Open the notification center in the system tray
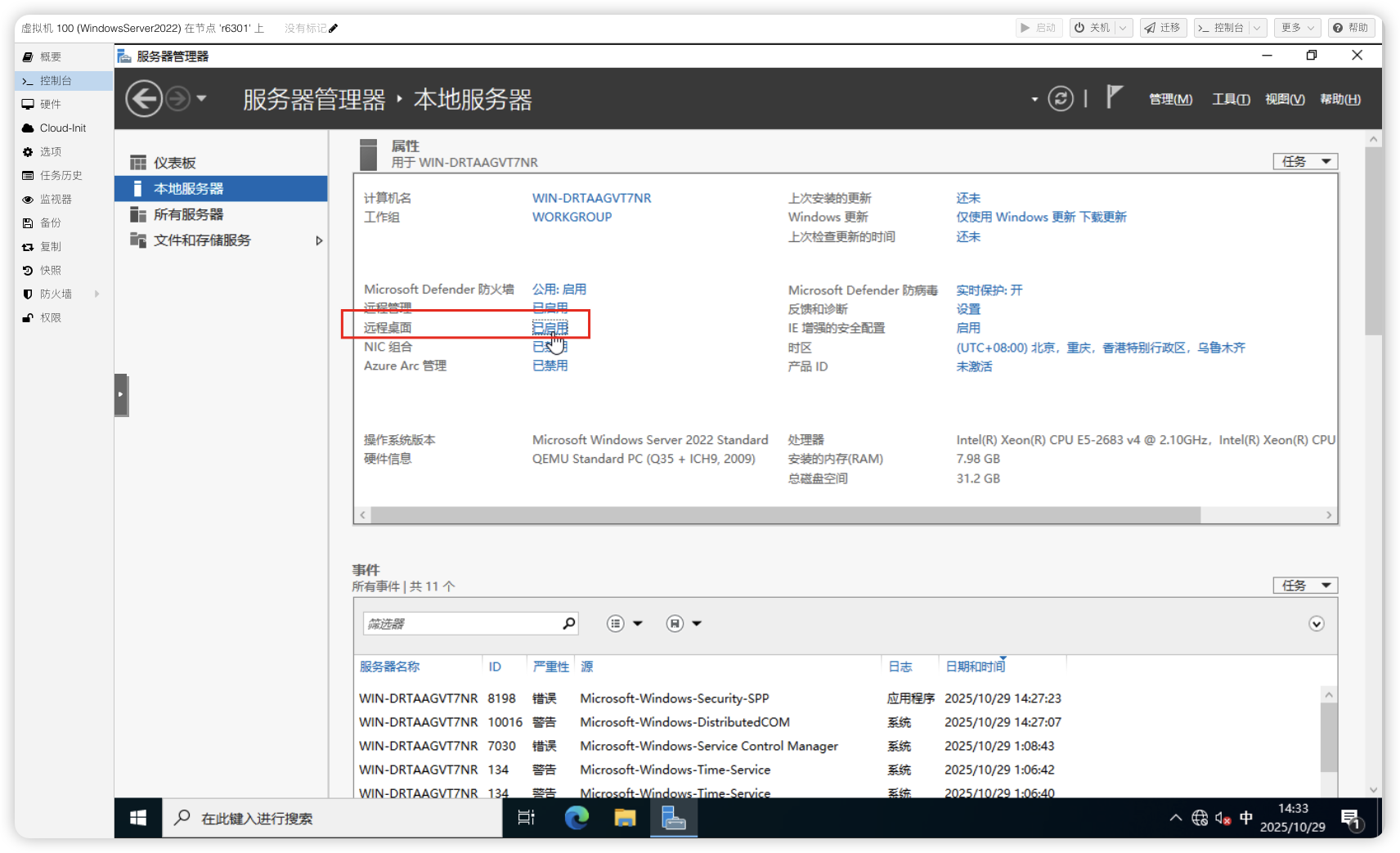Image resolution: width=1400 pixels, height=853 pixels. [1349, 817]
